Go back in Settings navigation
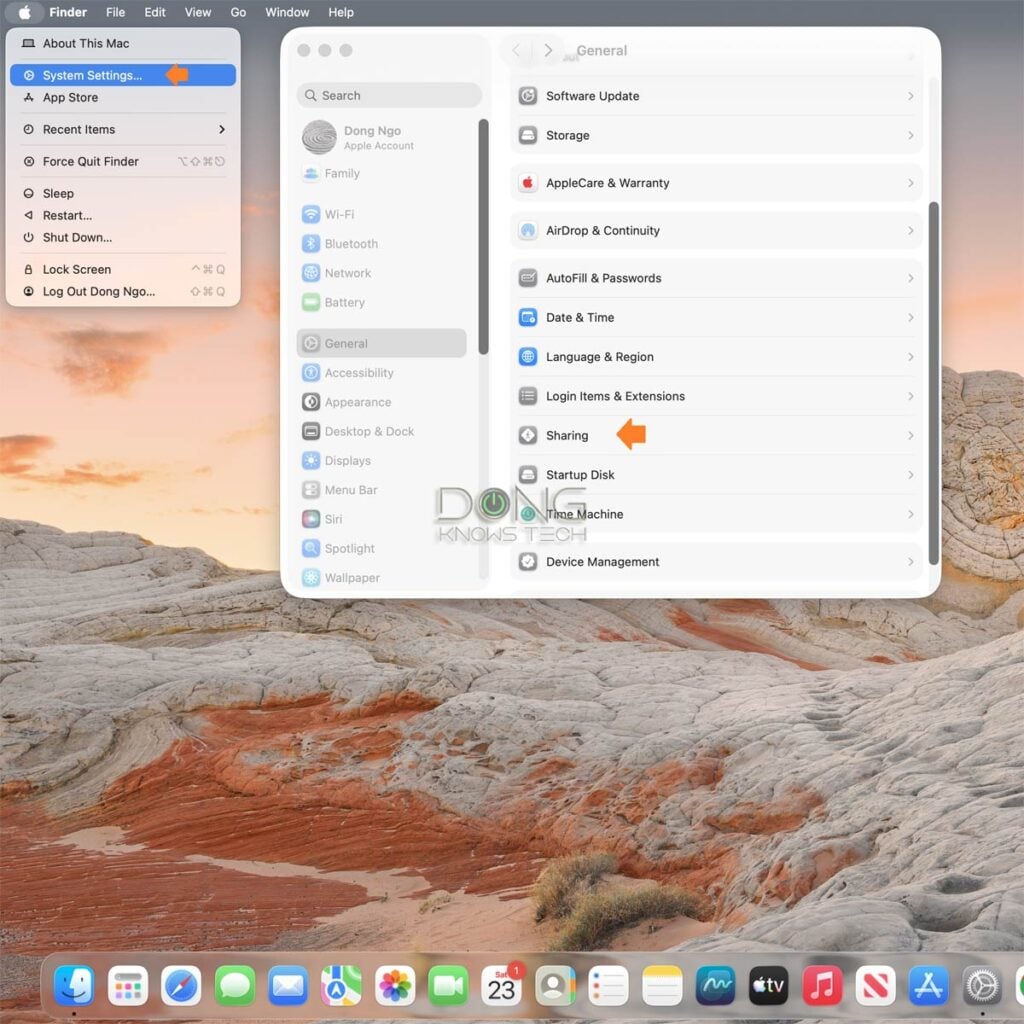The image size is (1024, 1024). pos(516,50)
